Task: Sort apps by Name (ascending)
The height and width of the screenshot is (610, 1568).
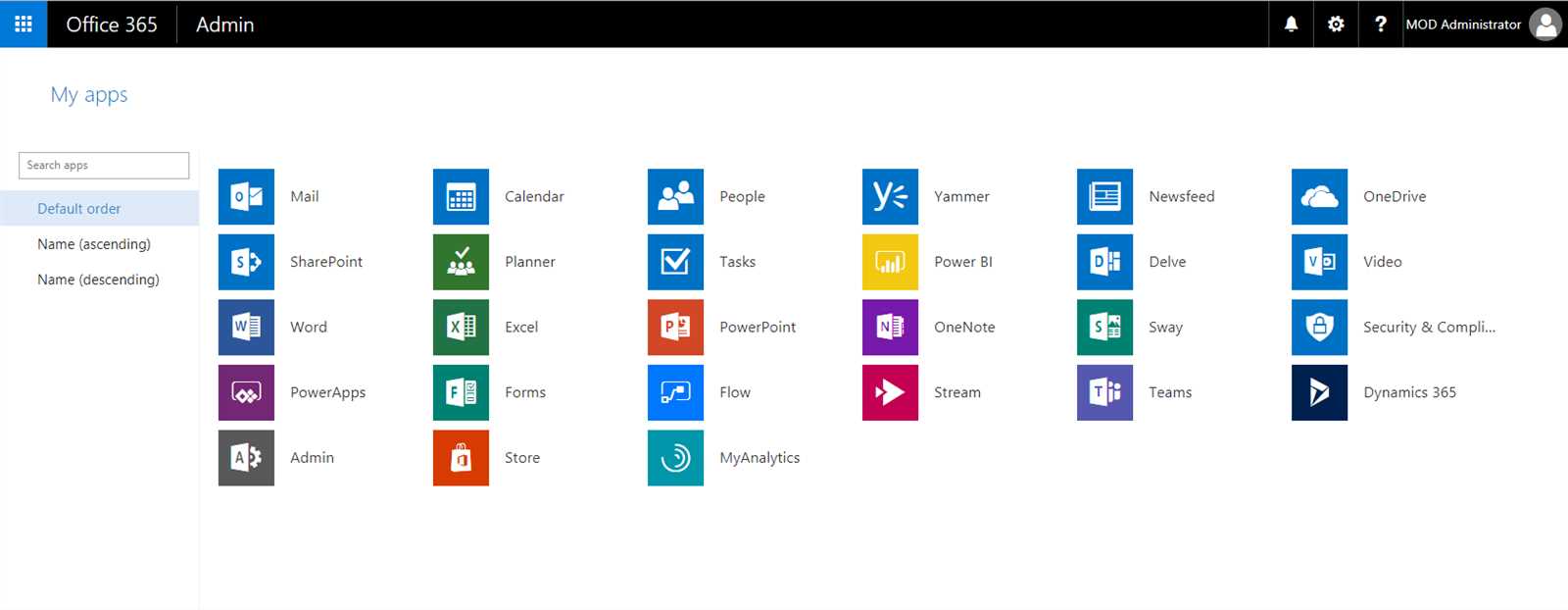Action: (x=94, y=244)
